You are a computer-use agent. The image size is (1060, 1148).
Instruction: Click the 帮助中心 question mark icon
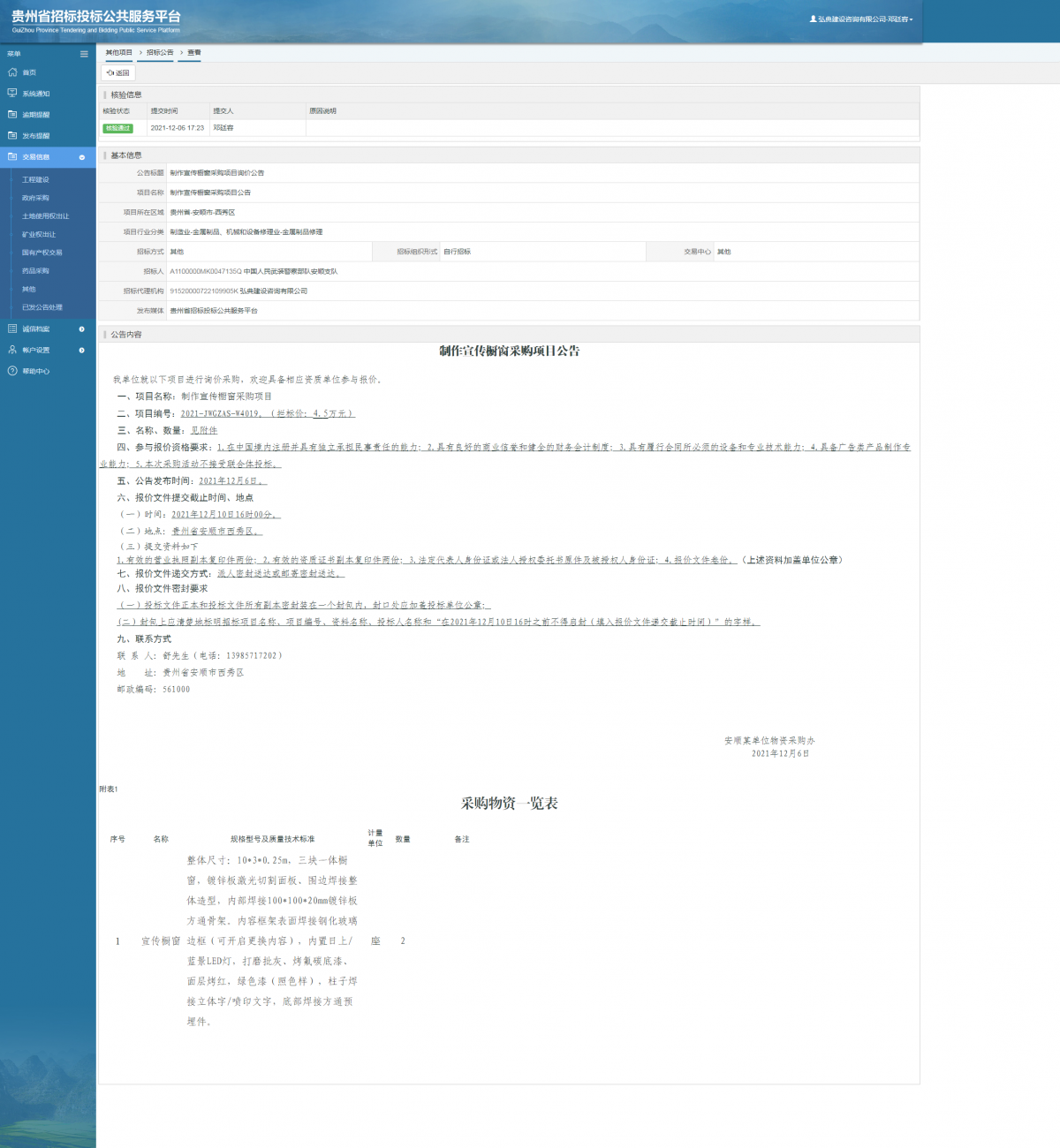click(12, 371)
